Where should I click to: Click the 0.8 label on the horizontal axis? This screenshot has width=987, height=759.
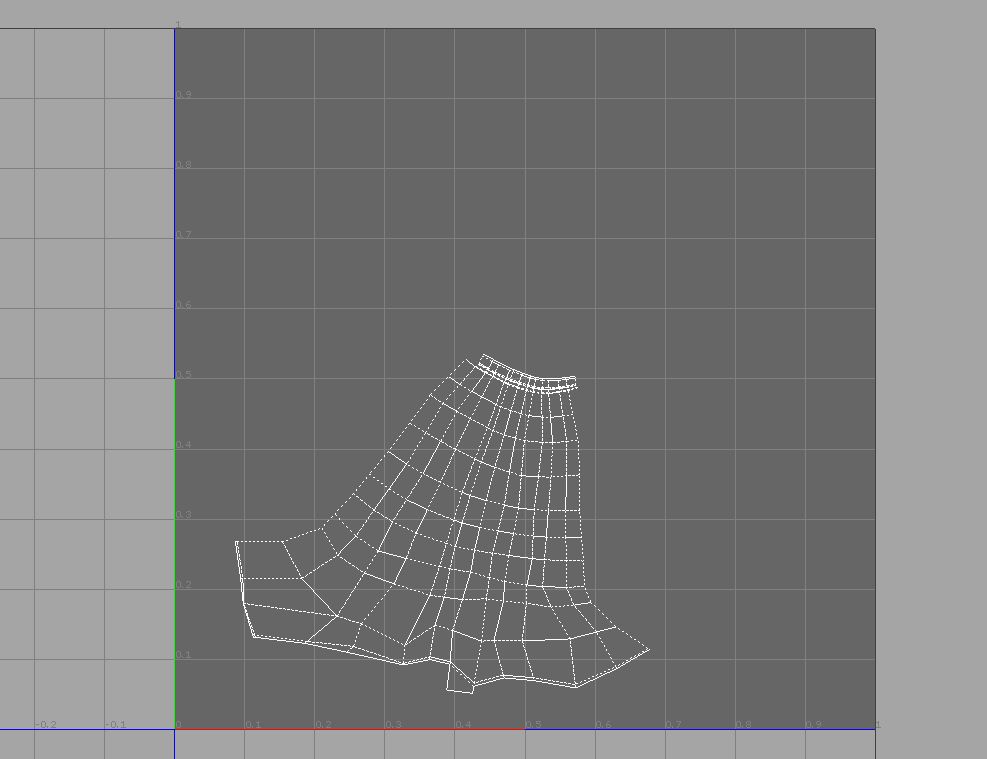tap(743, 724)
